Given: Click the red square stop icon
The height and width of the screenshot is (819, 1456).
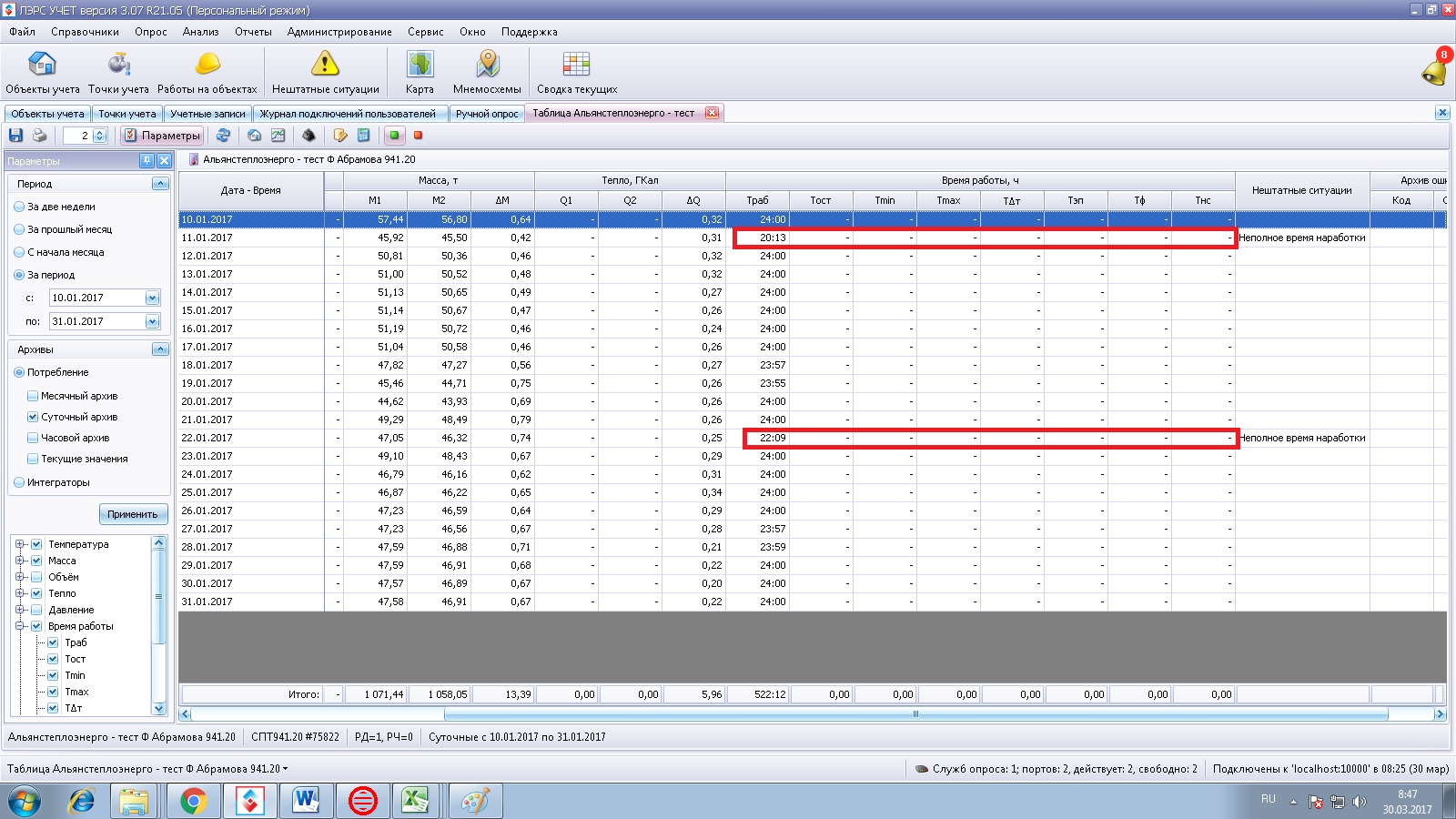Looking at the screenshot, I should (x=418, y=136).
